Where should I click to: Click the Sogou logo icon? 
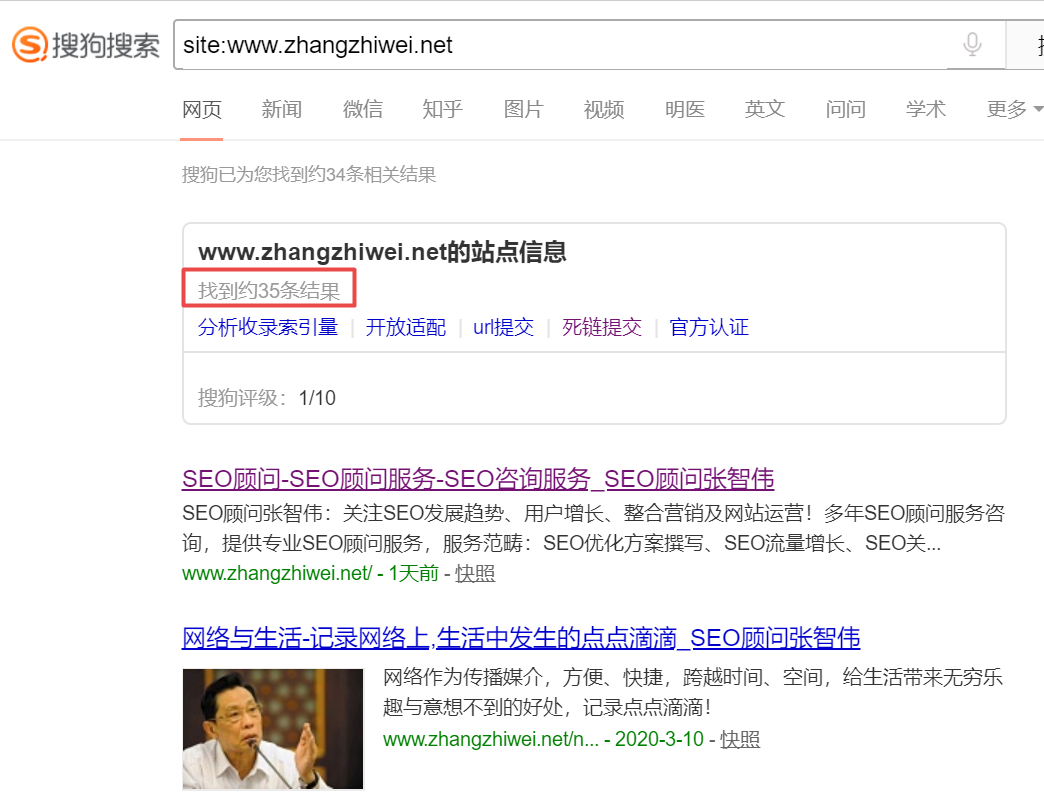[30, 45]
